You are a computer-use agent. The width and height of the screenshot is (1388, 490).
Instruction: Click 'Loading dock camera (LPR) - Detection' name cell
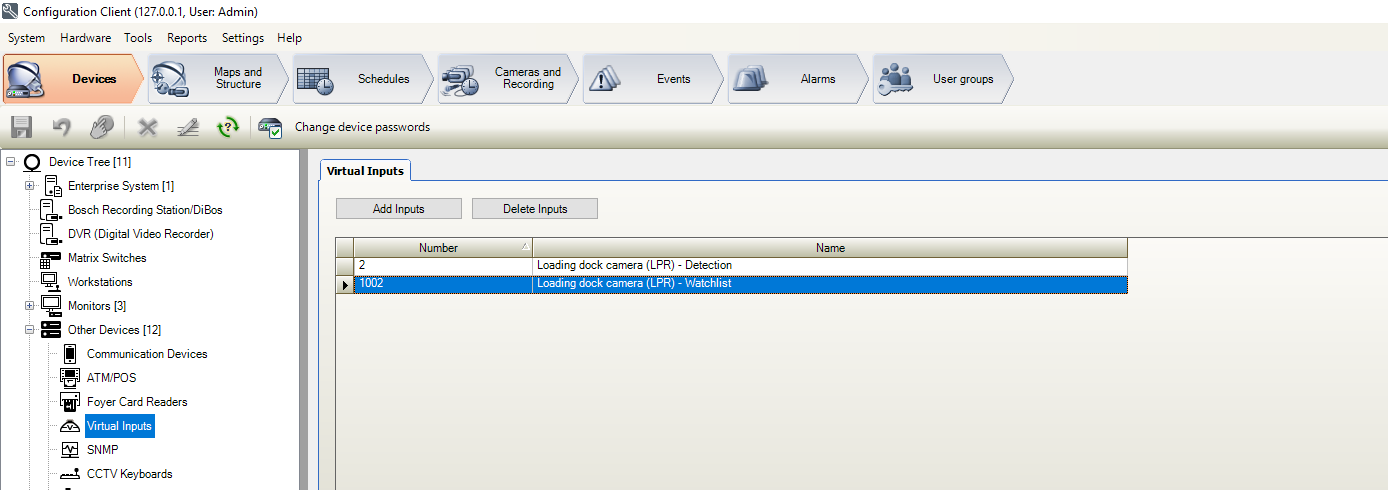(830, 266)
